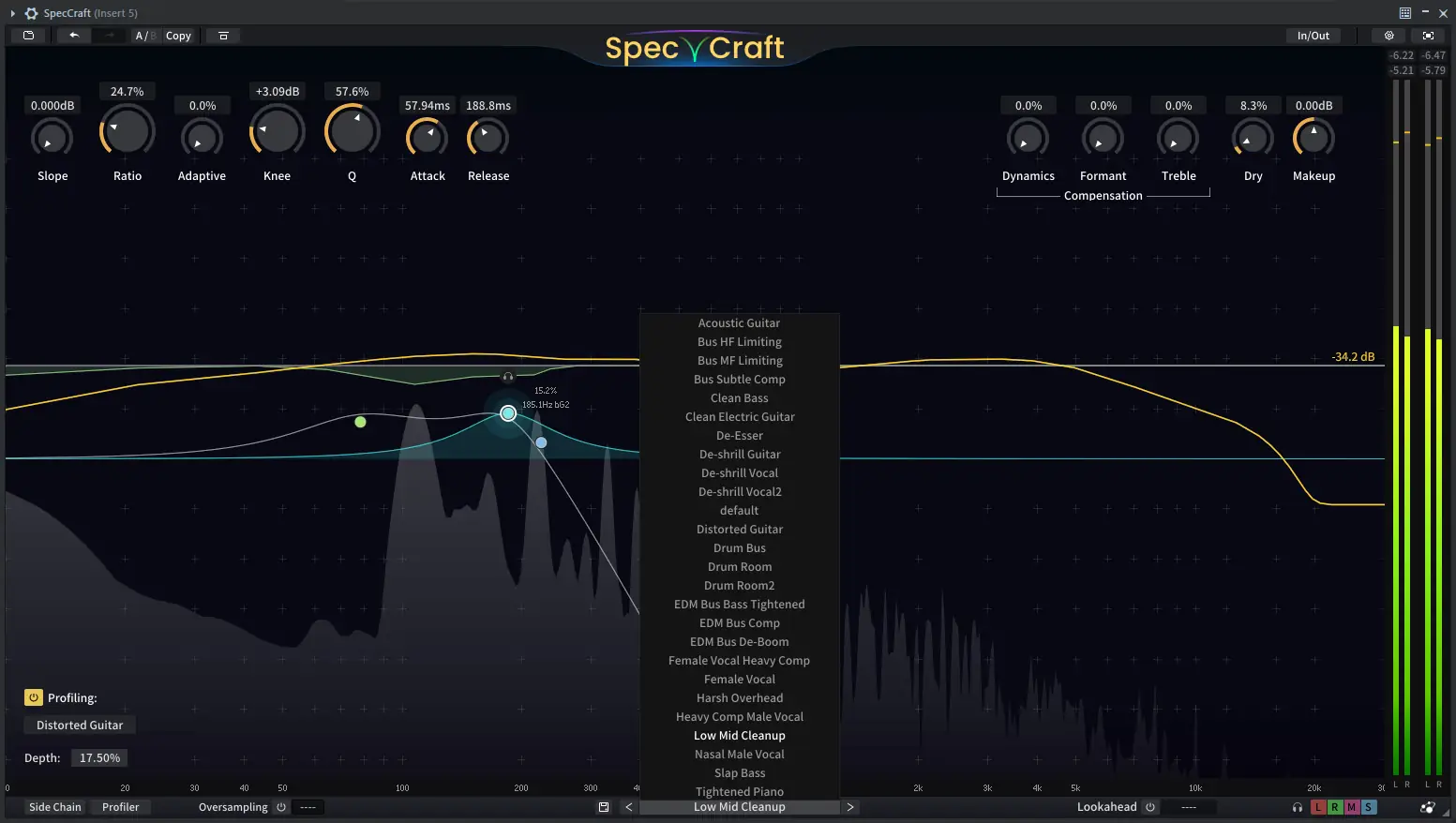1456x823 pixels.
Task: Select the blue band node
Action: 541,442
